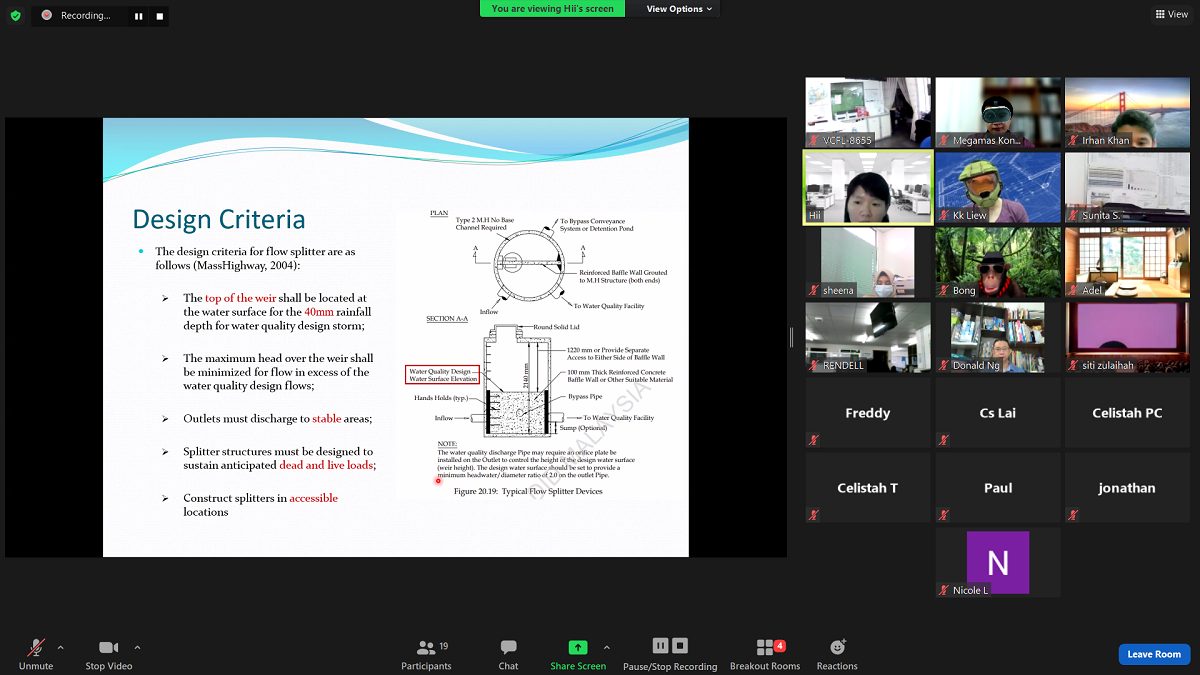Viewport: 1200px width, 675px height.
Task: Click muted mic icon on jonathan's tile
Action: click(1073, 515)
